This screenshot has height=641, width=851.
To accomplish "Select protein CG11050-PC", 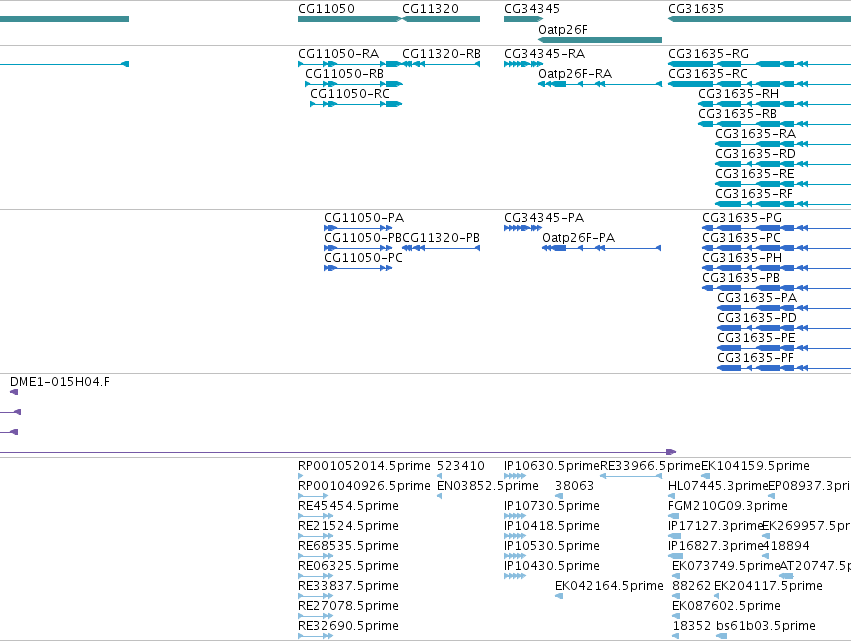I will [364, 258].
